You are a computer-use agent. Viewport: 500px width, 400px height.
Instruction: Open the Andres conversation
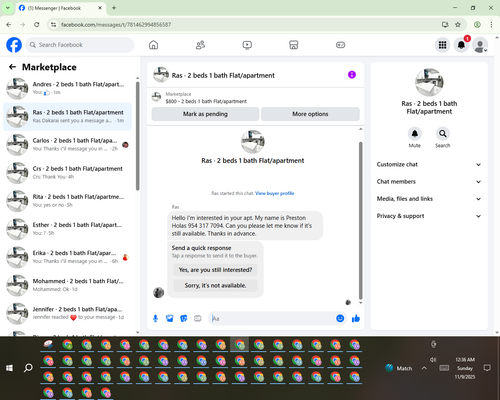pyautogui.click(x=68, y=88)
